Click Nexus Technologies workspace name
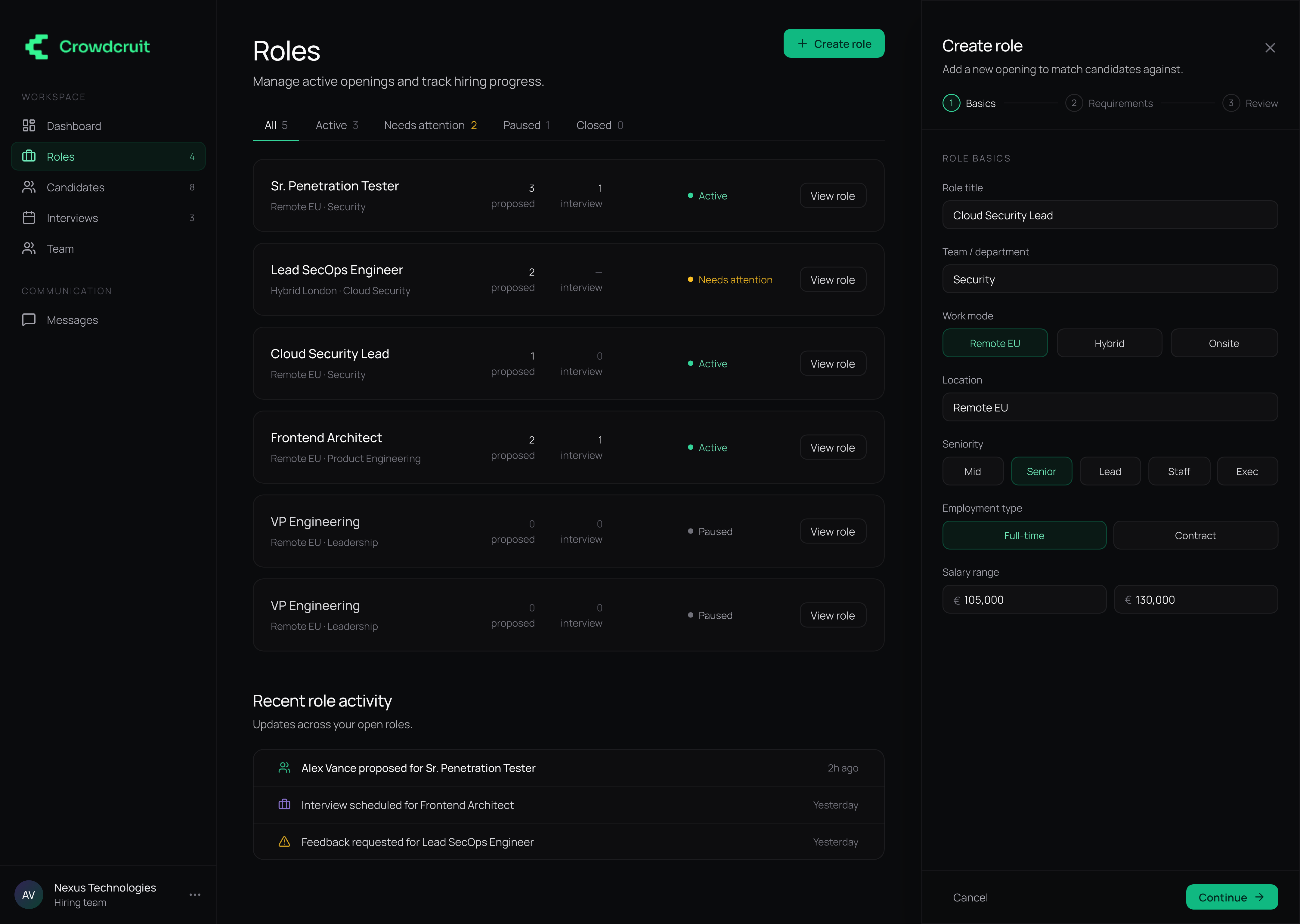 pos(105,888)
